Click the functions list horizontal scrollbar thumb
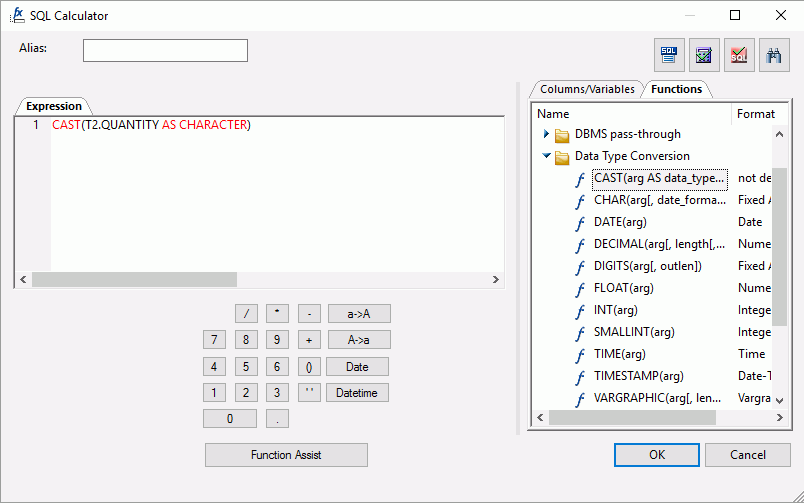Screen dimensions: 804x503 pos(632,418)
